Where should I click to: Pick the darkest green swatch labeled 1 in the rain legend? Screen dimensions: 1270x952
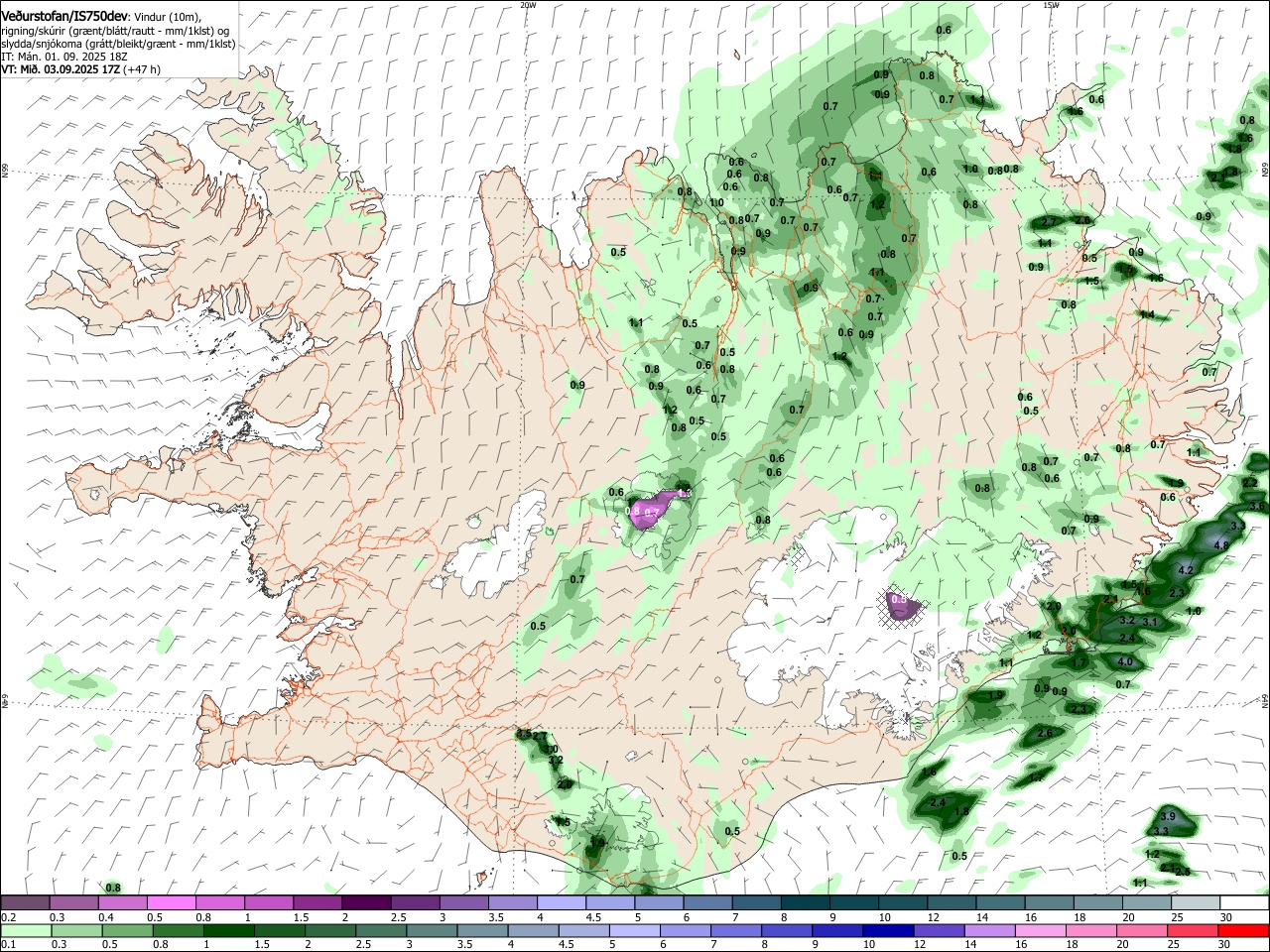click(x=228, y=930)
